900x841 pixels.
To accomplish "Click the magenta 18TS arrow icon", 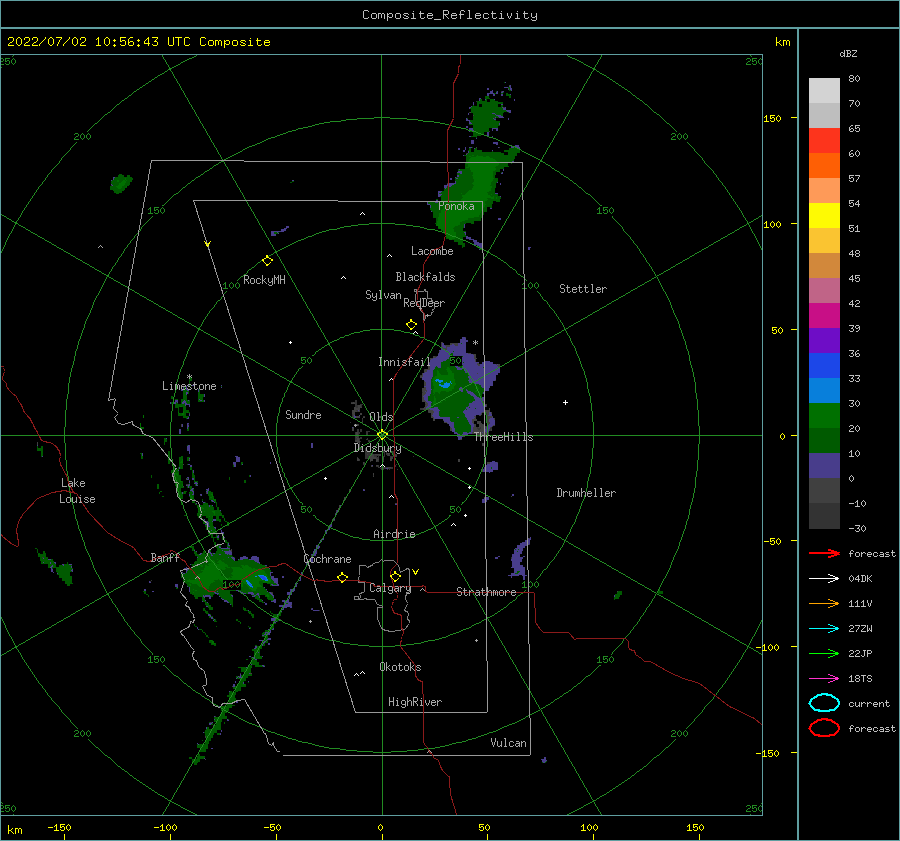I will coord(824,679).
